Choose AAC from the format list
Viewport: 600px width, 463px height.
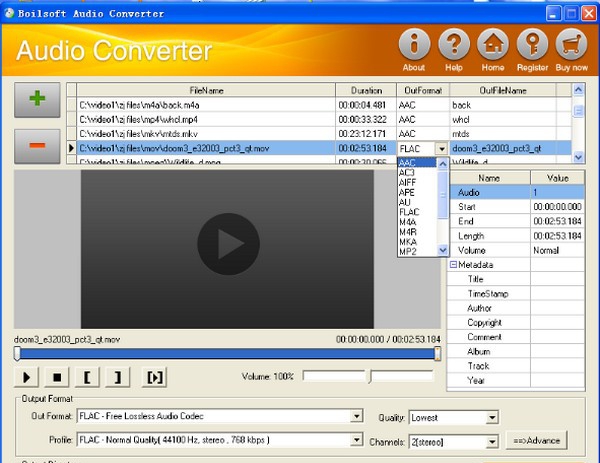417,163
